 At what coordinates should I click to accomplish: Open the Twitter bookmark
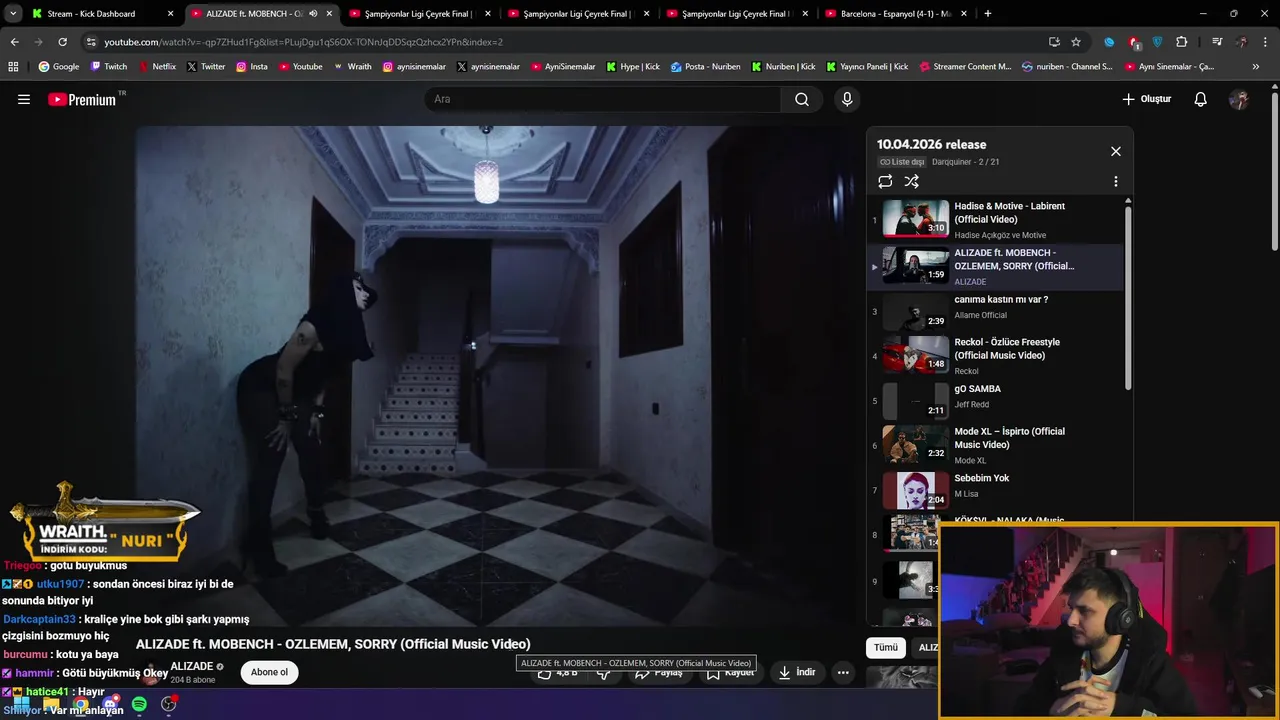[206, 67]
